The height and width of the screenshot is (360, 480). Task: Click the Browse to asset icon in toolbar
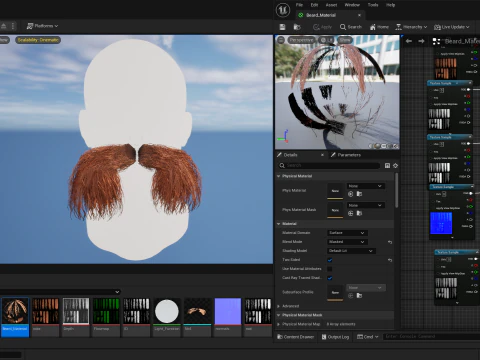[x=297, y=27]
